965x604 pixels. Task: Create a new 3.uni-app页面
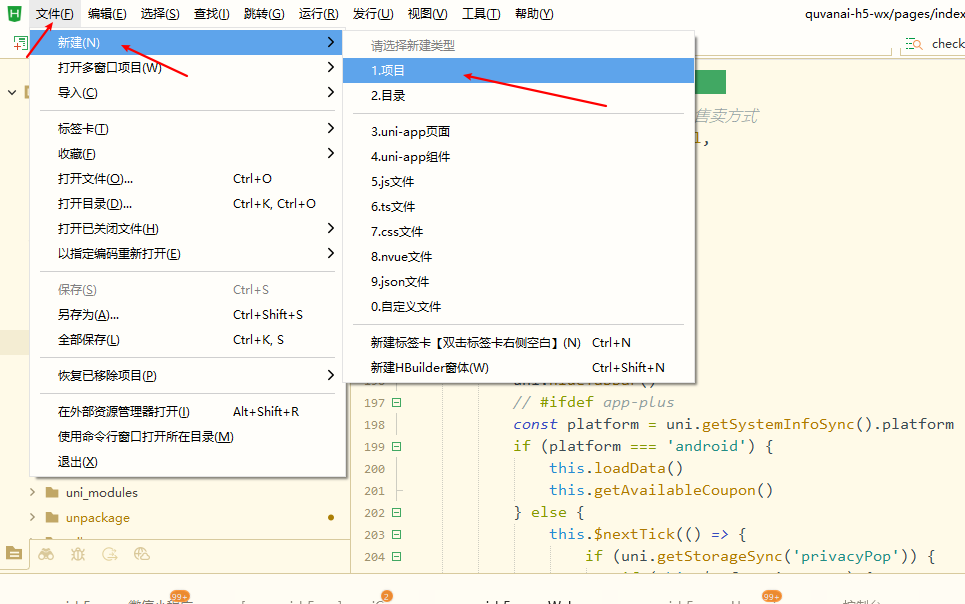pyautogui.click(x=518, y=132)
